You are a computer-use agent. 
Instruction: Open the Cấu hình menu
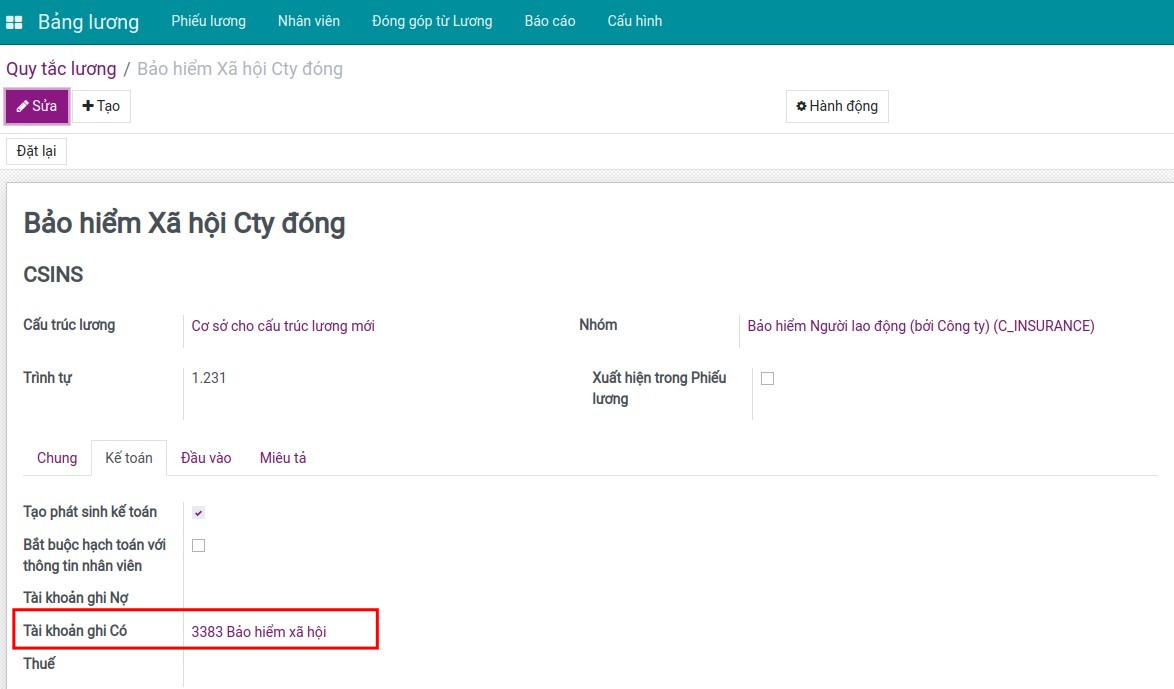pos(634,21)
